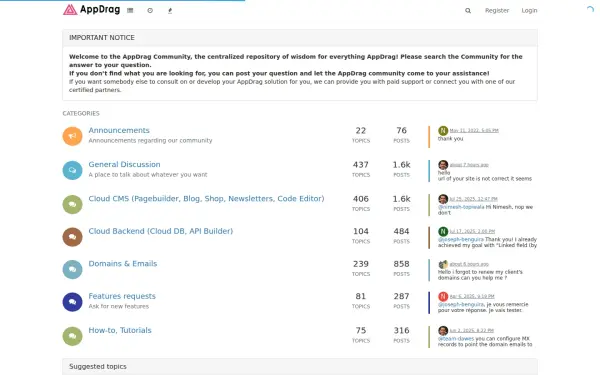Screen dimensions: 600x375
Task: Open the Cloud Backend latest post timestamp
Action: point(472,232)
